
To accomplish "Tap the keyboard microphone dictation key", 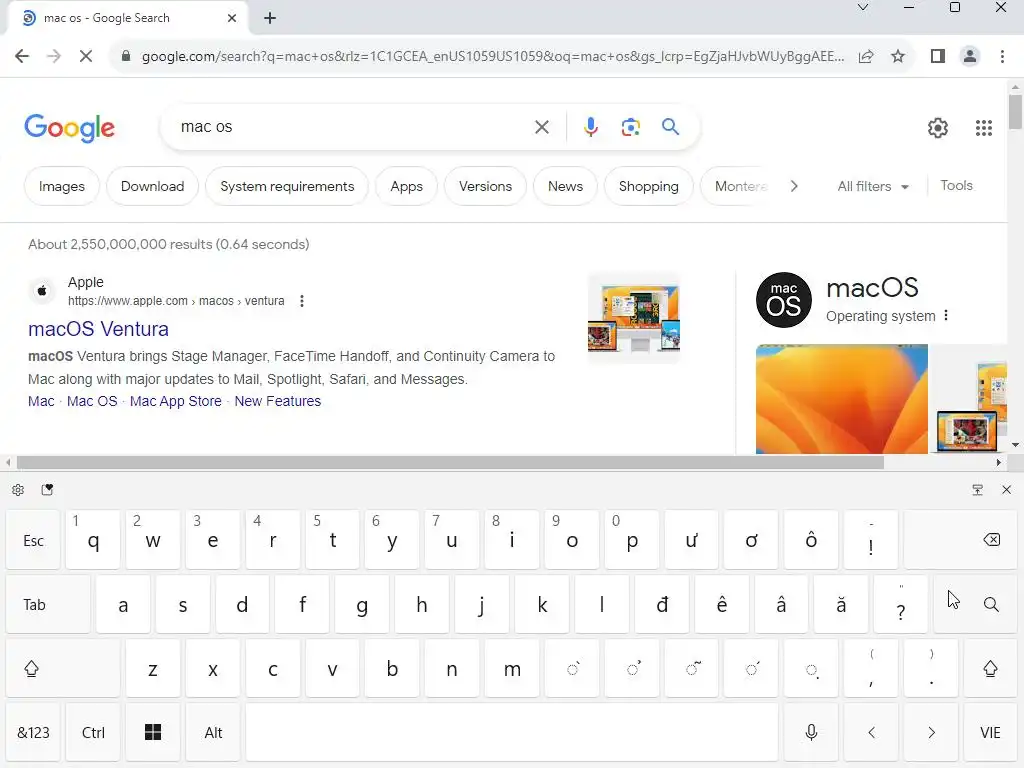I will (x=811, y=732).
